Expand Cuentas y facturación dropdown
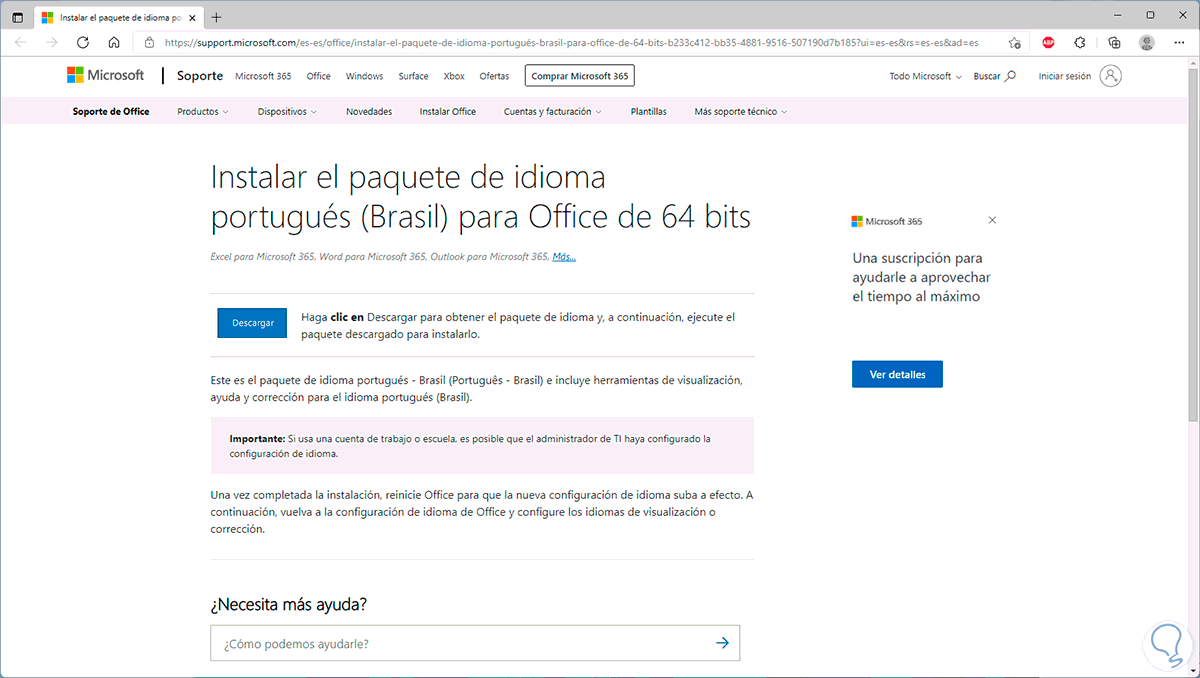Image resolution: width=1200 pixels, height=678 pixels. 553,112
